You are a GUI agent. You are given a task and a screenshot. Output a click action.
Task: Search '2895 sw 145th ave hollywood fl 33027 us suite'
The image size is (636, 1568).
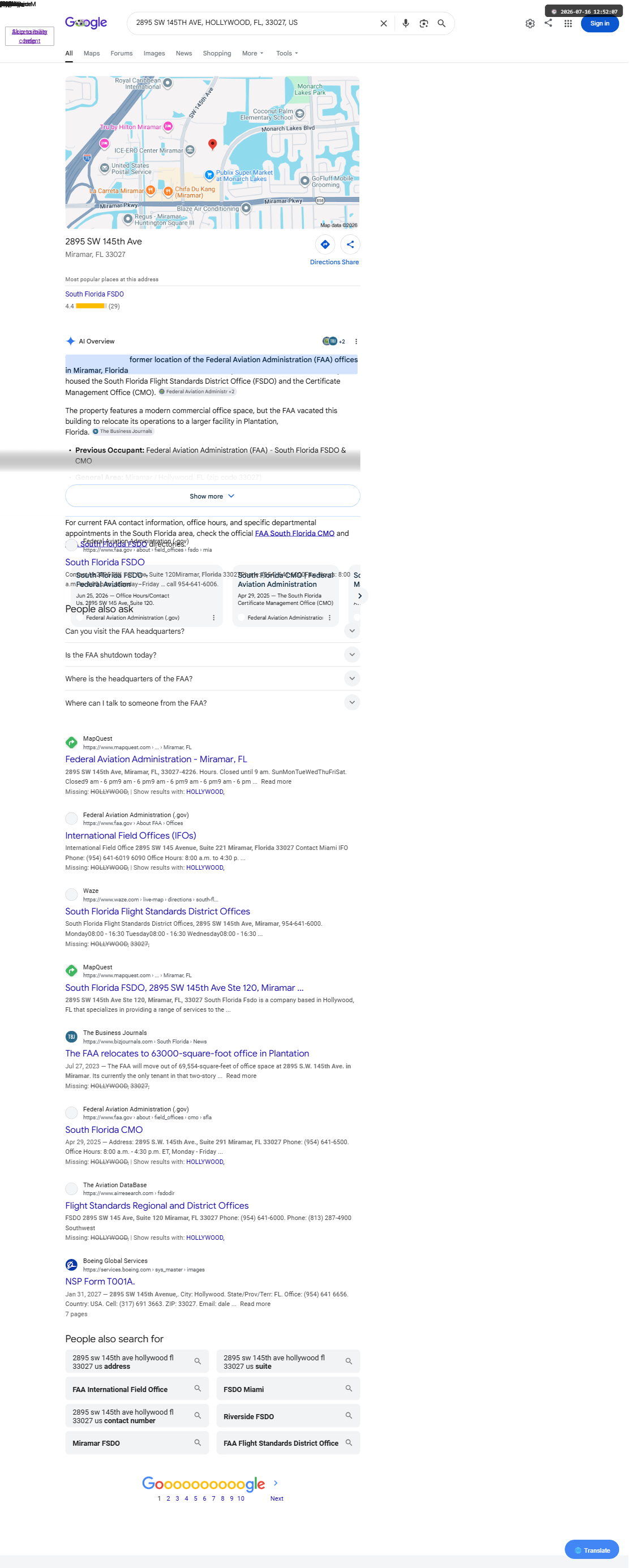[x=288, y=1361]
